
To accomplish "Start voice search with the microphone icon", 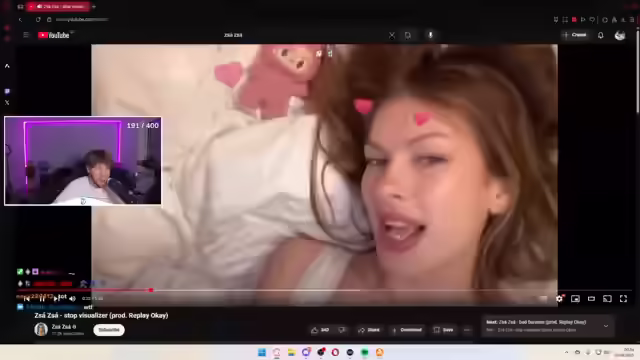I will (430, 35).
